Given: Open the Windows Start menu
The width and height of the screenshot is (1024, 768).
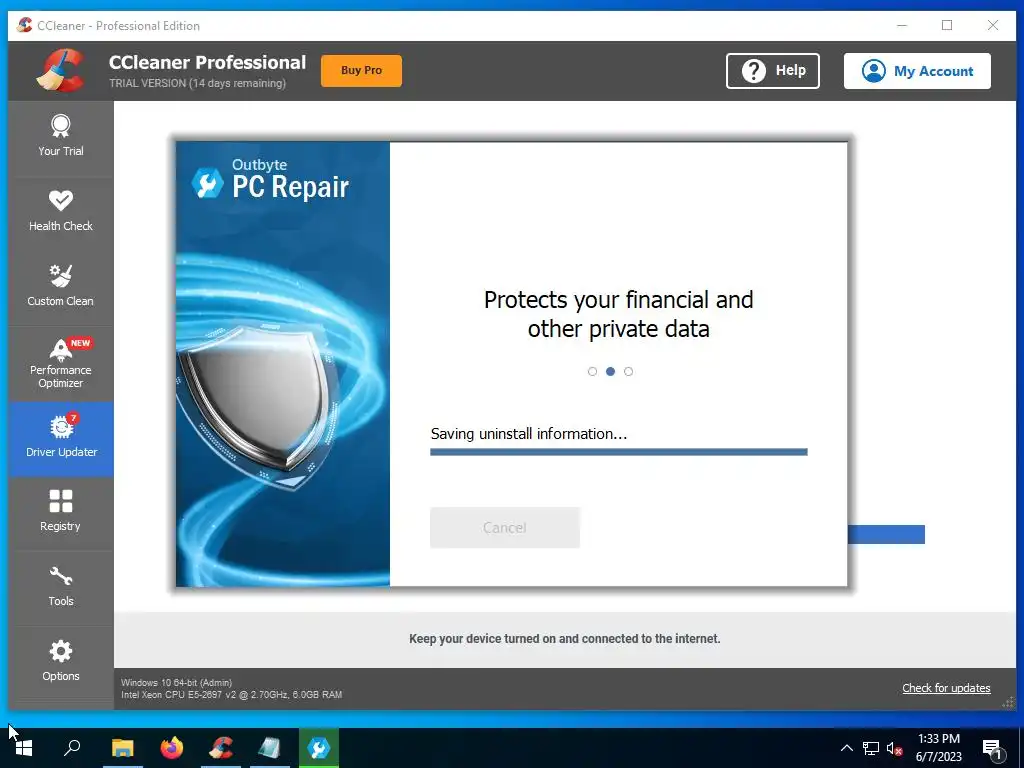Looking at the screenshot, I should click(24, 748).
